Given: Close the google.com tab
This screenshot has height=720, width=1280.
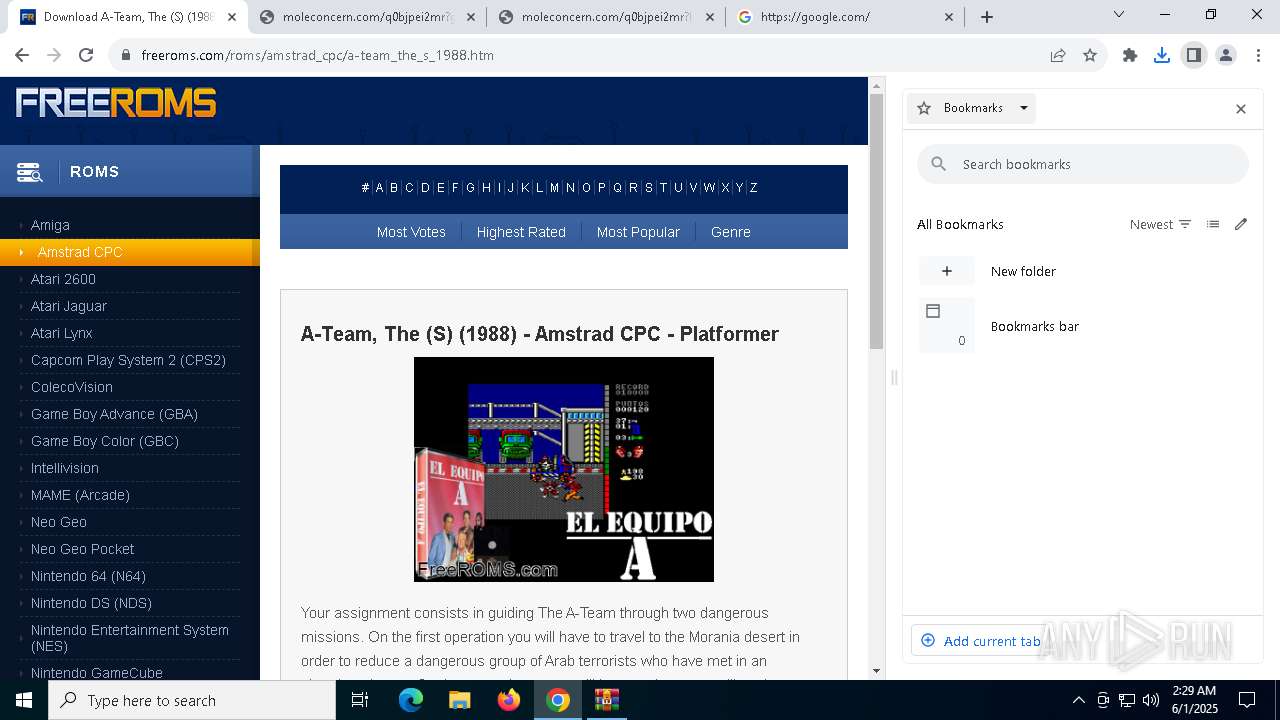Looking at the screenshot, I should (x=949, y=17).
